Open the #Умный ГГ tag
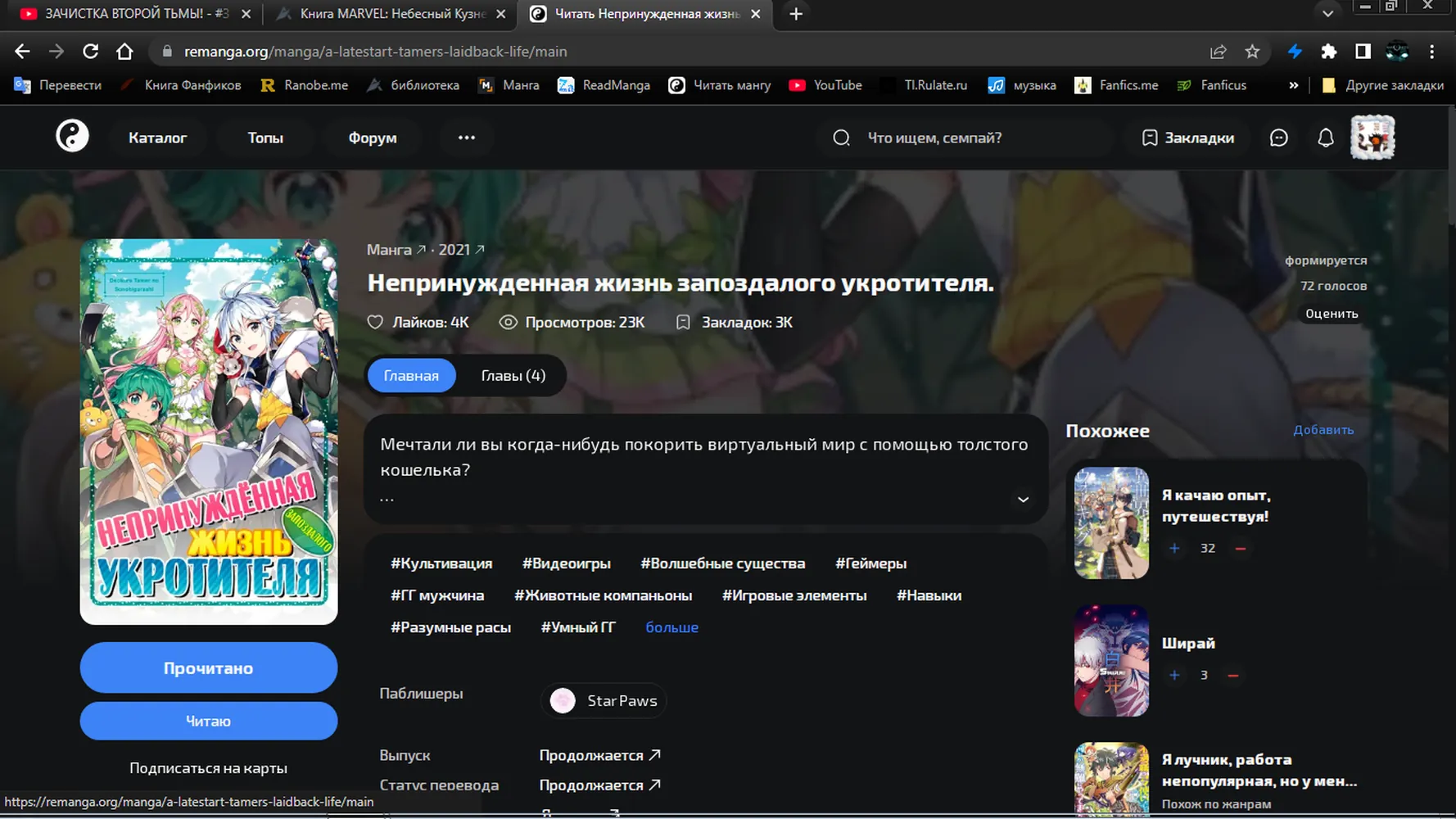Image resolution: width=1456 pixels, height=819 pixels. coord(578,627)
